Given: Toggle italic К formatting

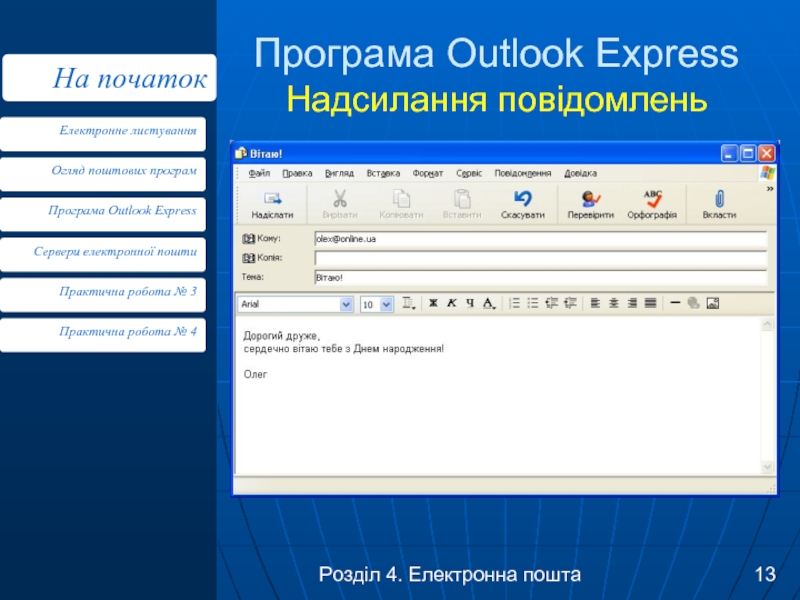Looking at the screenshot, I should pyautogui.click(x=452, y=304).
